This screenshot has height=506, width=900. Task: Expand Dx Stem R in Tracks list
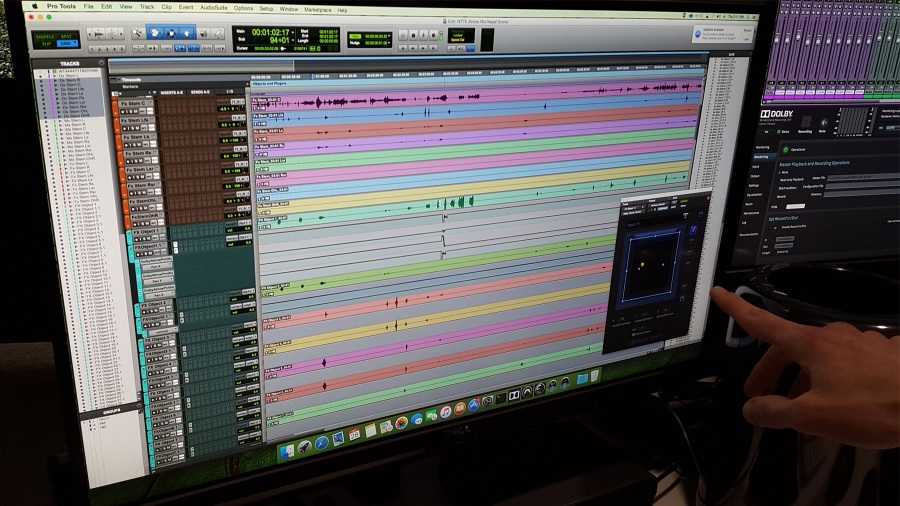[55, 80]
